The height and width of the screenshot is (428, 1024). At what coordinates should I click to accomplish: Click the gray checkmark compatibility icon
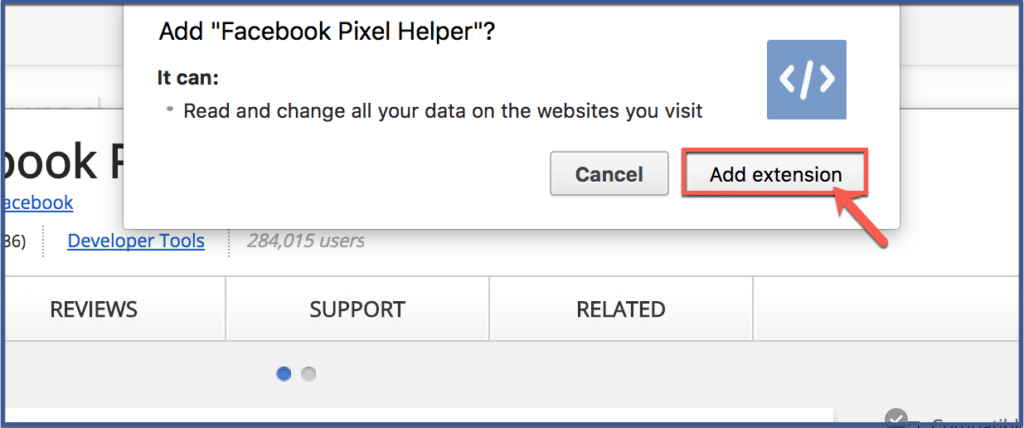897,418
